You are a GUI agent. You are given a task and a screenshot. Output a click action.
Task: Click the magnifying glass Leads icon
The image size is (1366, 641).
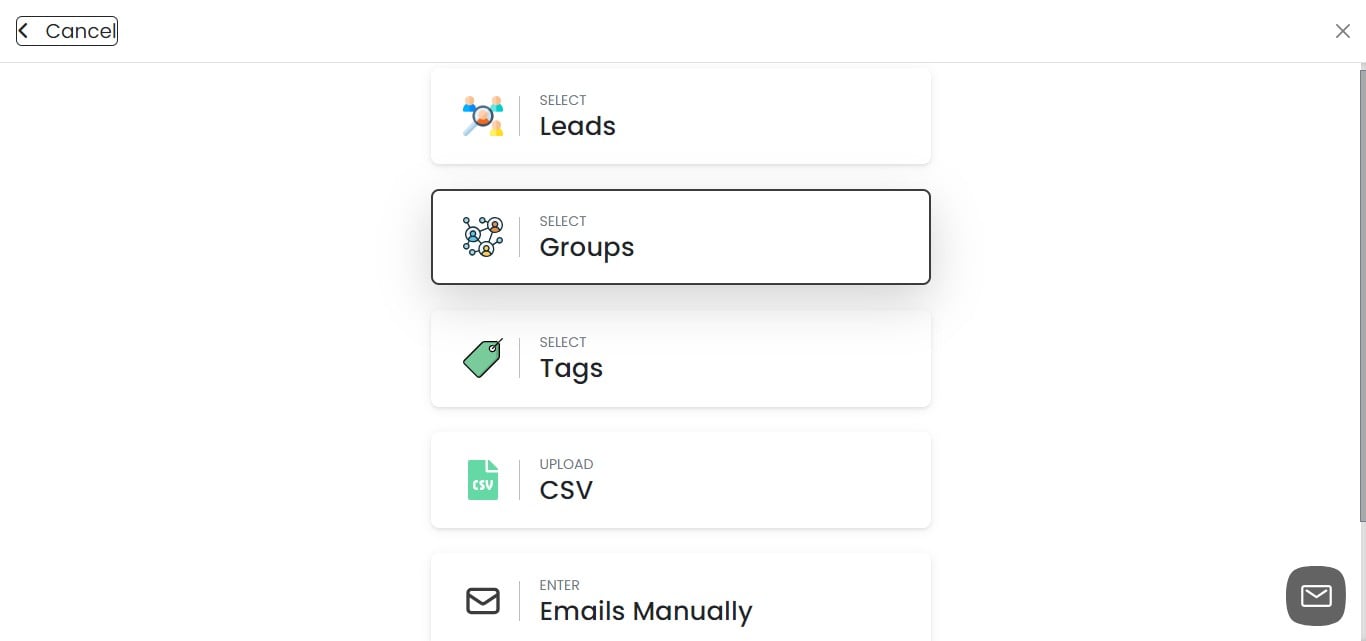coord(483,115)
